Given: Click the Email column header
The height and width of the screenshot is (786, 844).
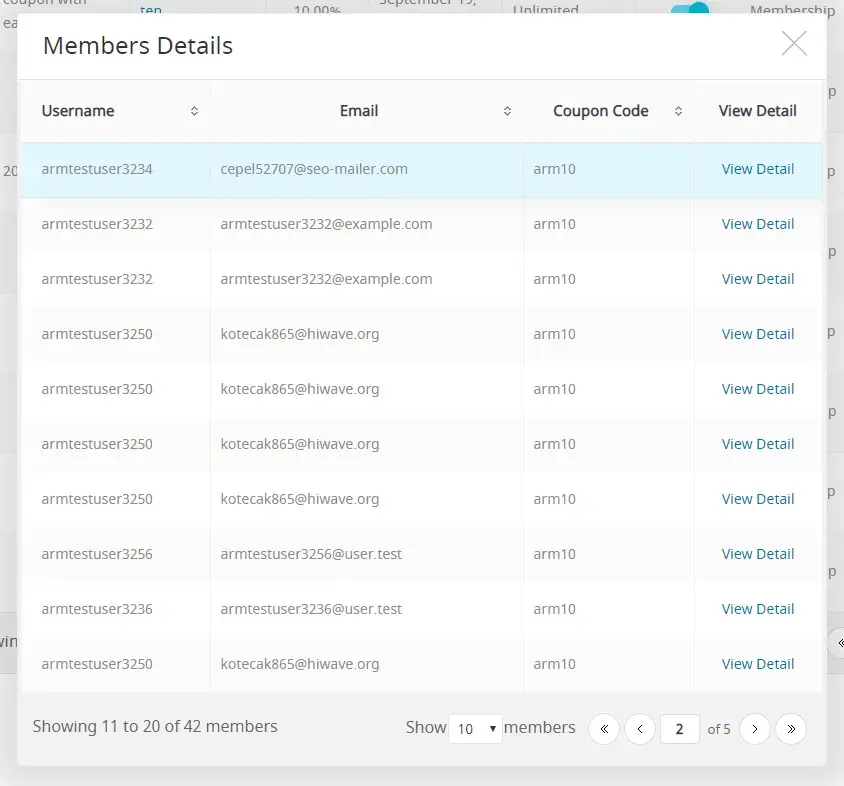Looking at the screenshot, I should pos(359,111).
